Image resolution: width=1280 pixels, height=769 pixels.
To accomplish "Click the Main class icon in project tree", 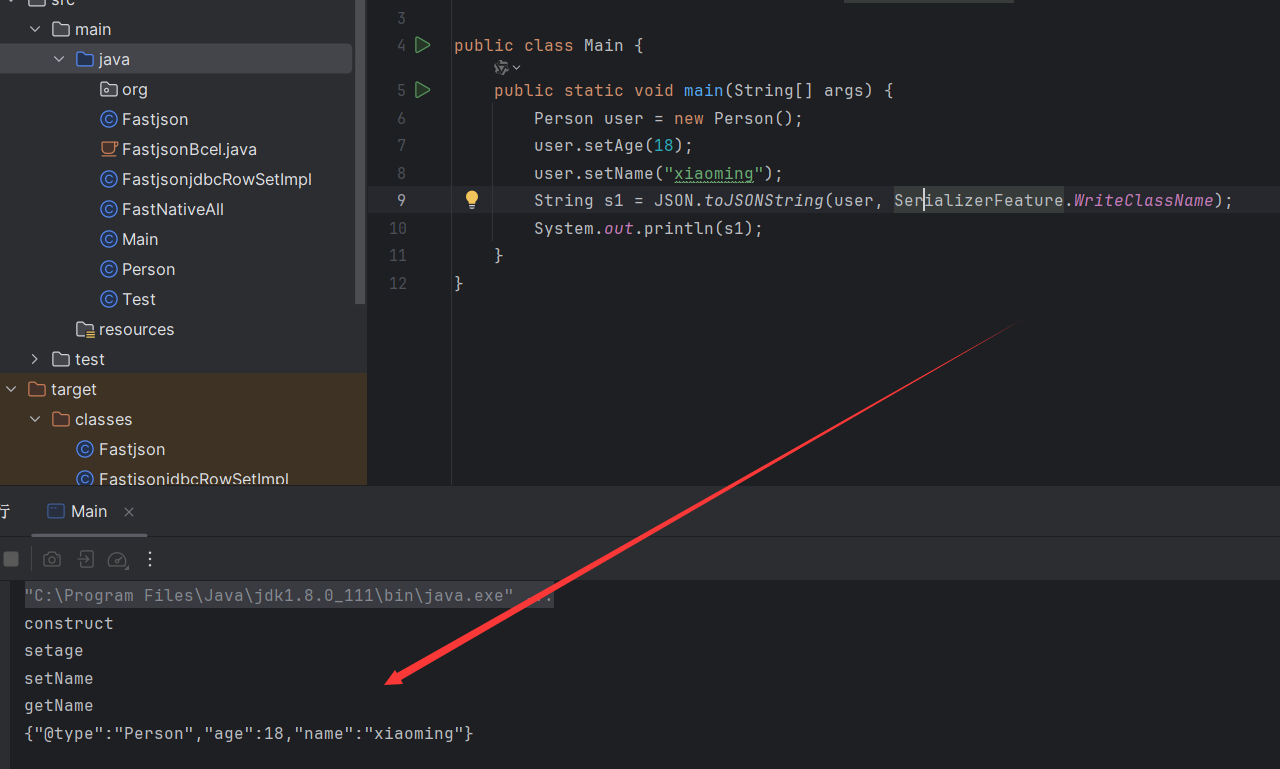I will pyautogui.click(x=109, y=239).
